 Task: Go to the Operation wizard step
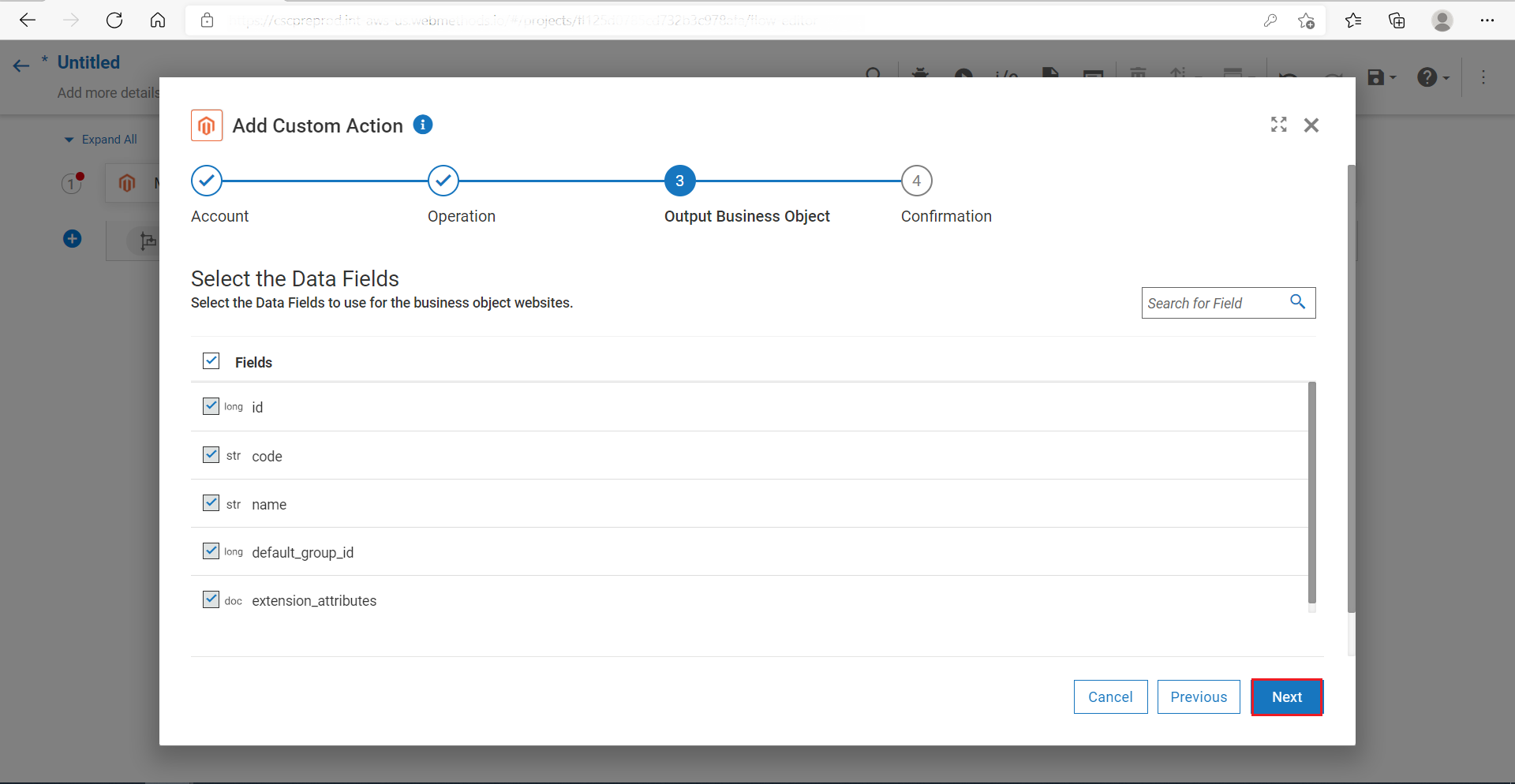[x=443, y=181]
